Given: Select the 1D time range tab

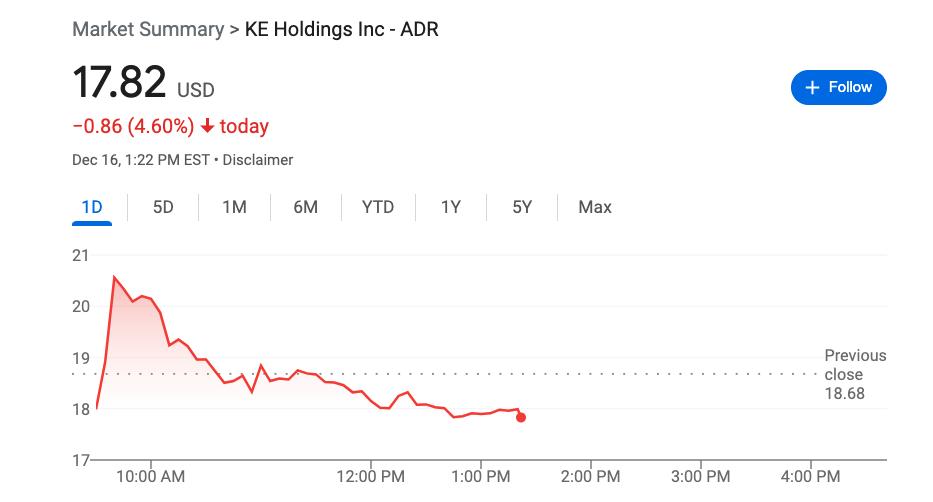Looking at the screenshot, I should pos(92,207).
